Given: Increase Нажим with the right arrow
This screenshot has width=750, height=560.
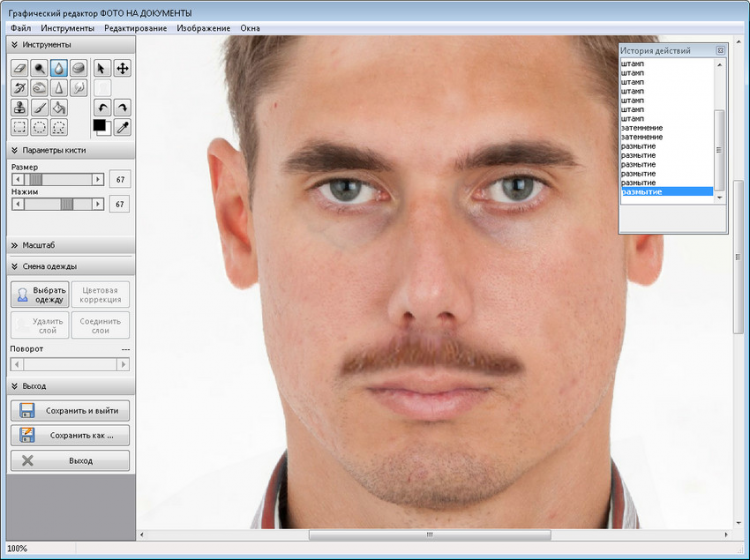Looking at the screenshot, I should click(98, 204).
